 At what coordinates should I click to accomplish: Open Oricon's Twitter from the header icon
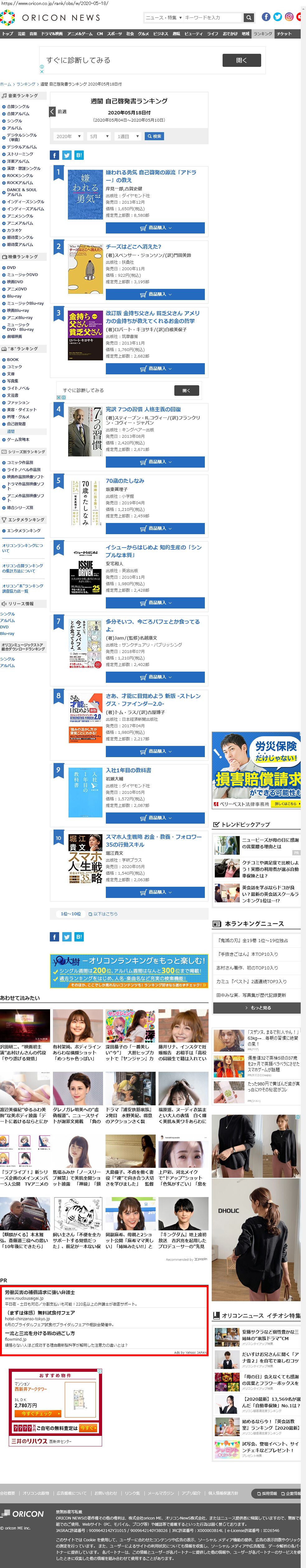277,17
